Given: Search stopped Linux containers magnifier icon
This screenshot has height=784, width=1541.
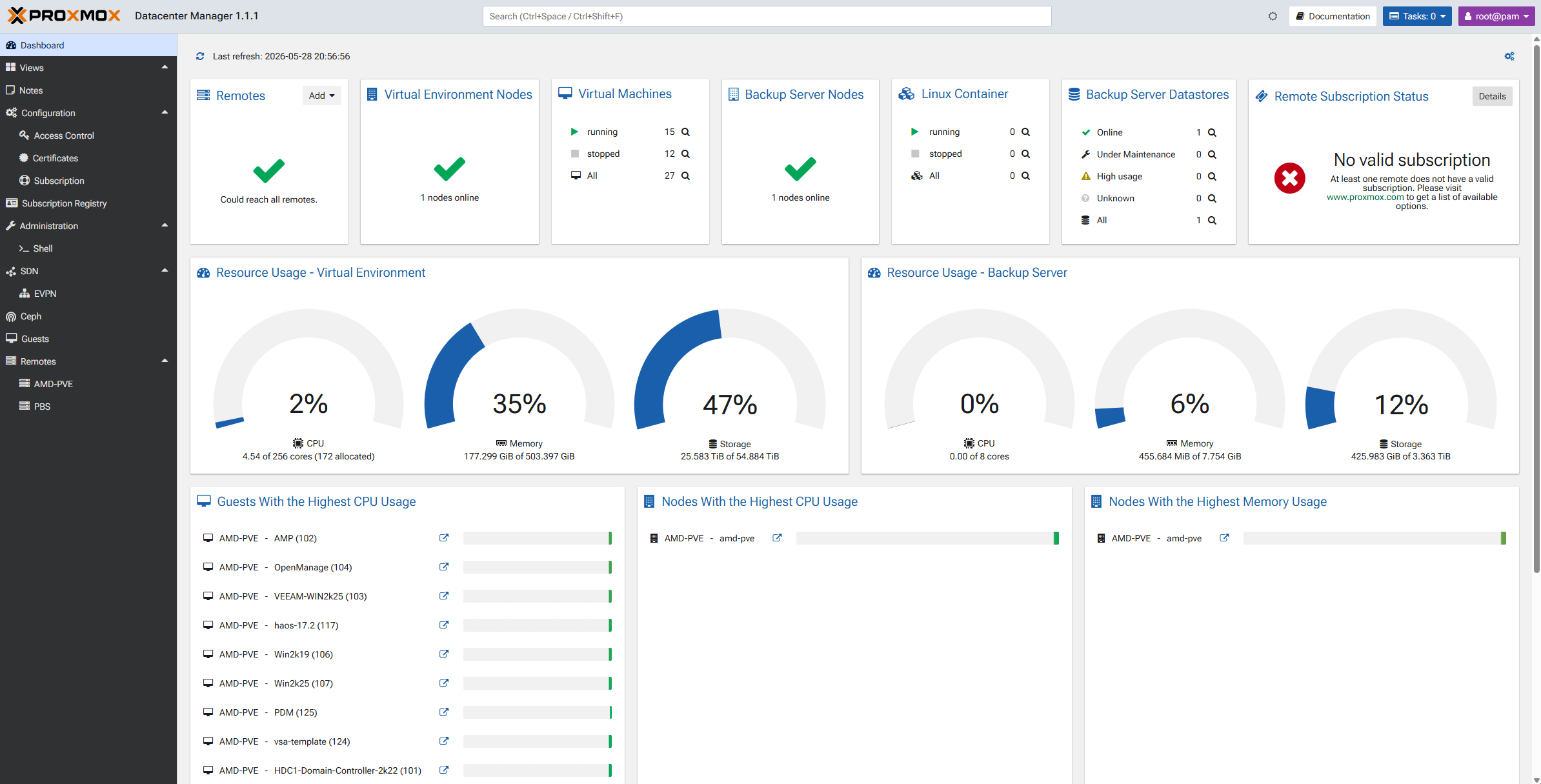Looking at the screenshot, I should click(x=1025, y=154).
